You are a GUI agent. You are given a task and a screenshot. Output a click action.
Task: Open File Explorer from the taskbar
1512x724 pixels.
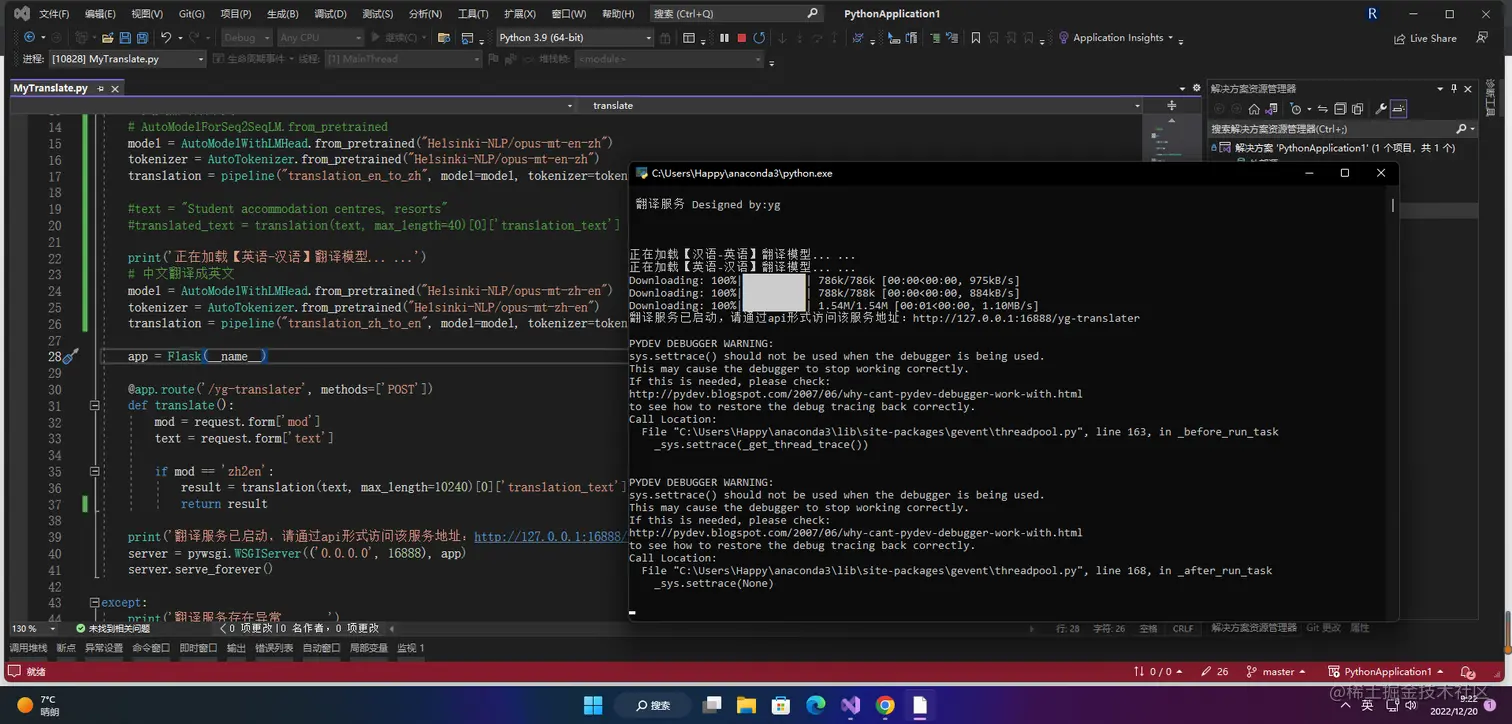(x=747, y=705)
